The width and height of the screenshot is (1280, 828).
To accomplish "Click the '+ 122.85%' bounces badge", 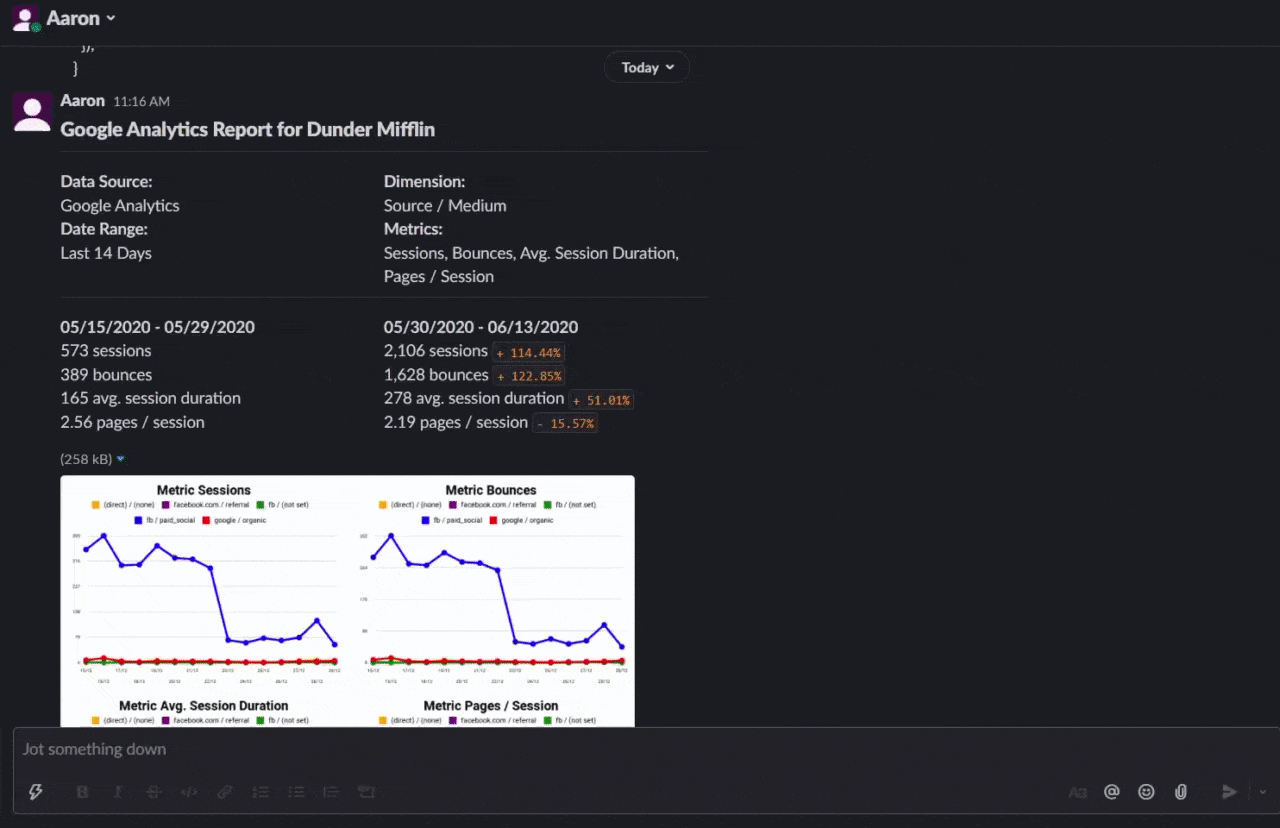I will [x=529, y=376].
